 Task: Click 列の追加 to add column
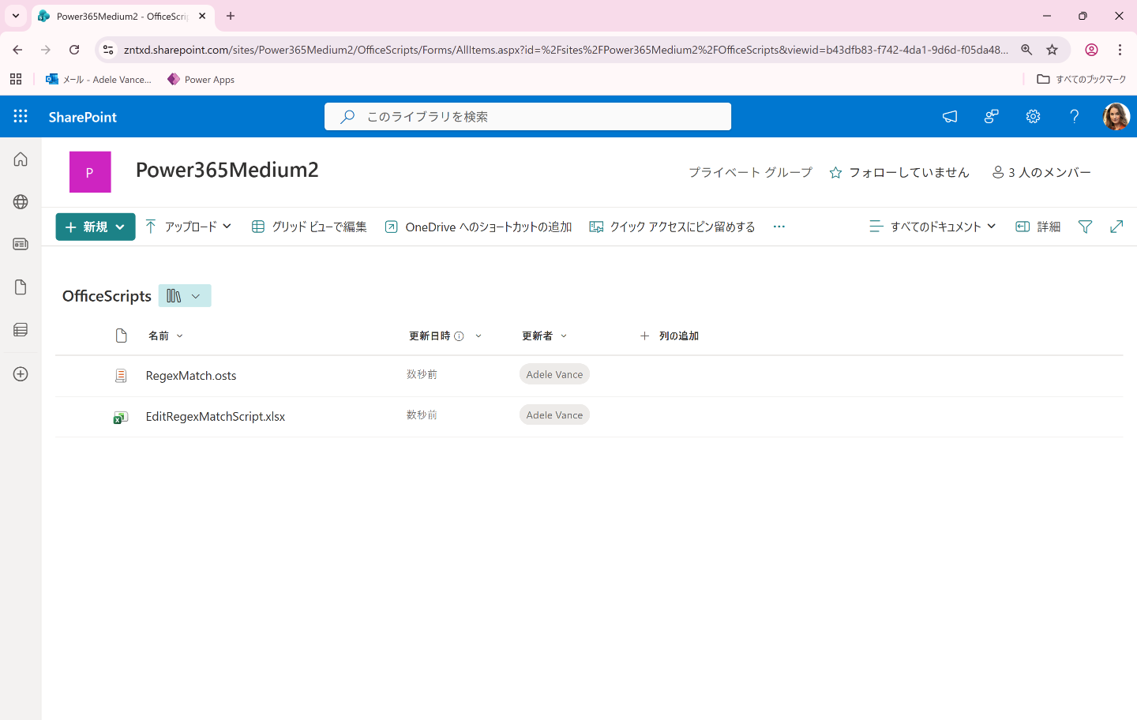[x=669, y=336]
